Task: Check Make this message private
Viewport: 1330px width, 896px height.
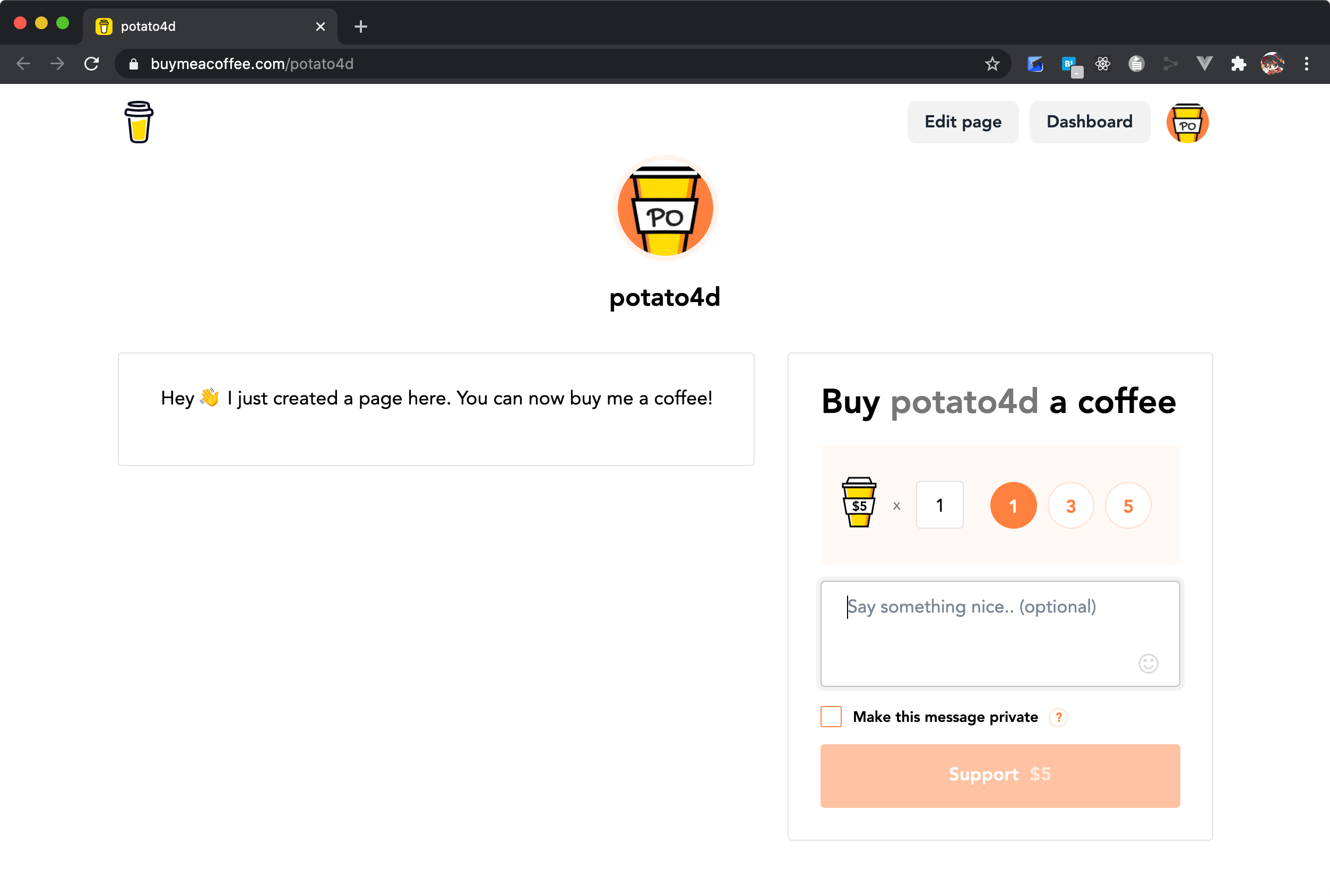Action: pos(831,717)
